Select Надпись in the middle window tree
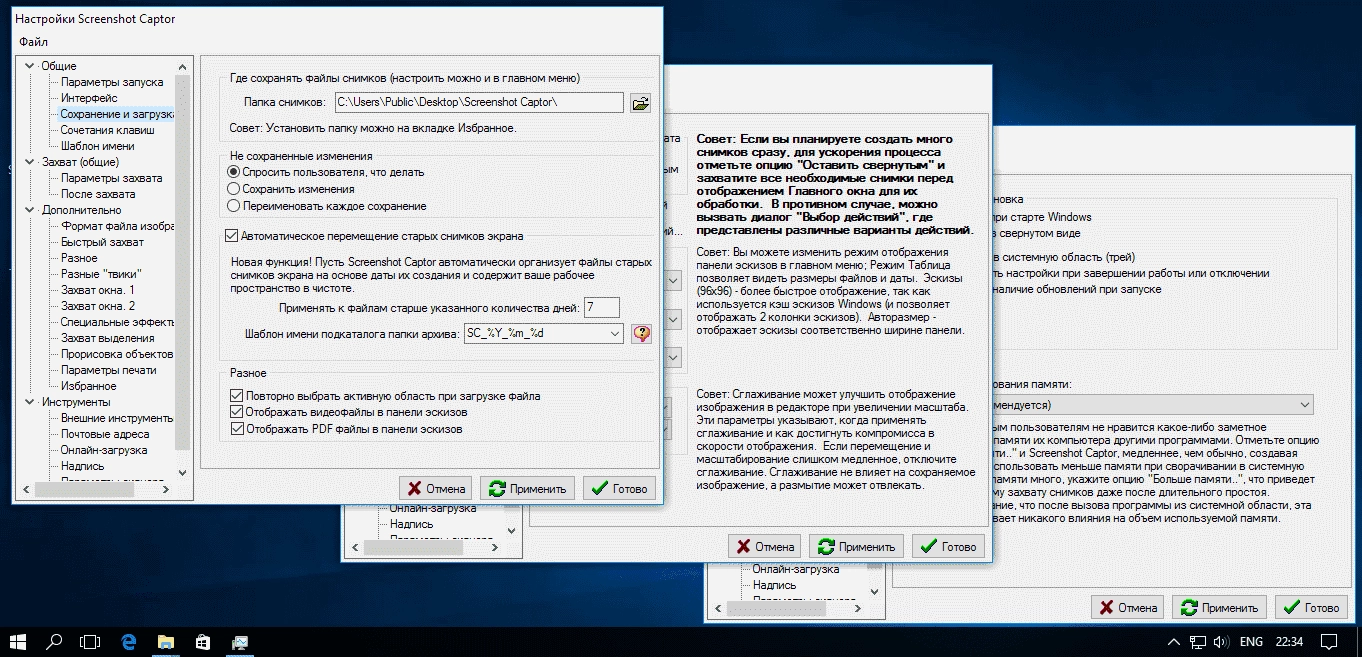 (412, 524)
